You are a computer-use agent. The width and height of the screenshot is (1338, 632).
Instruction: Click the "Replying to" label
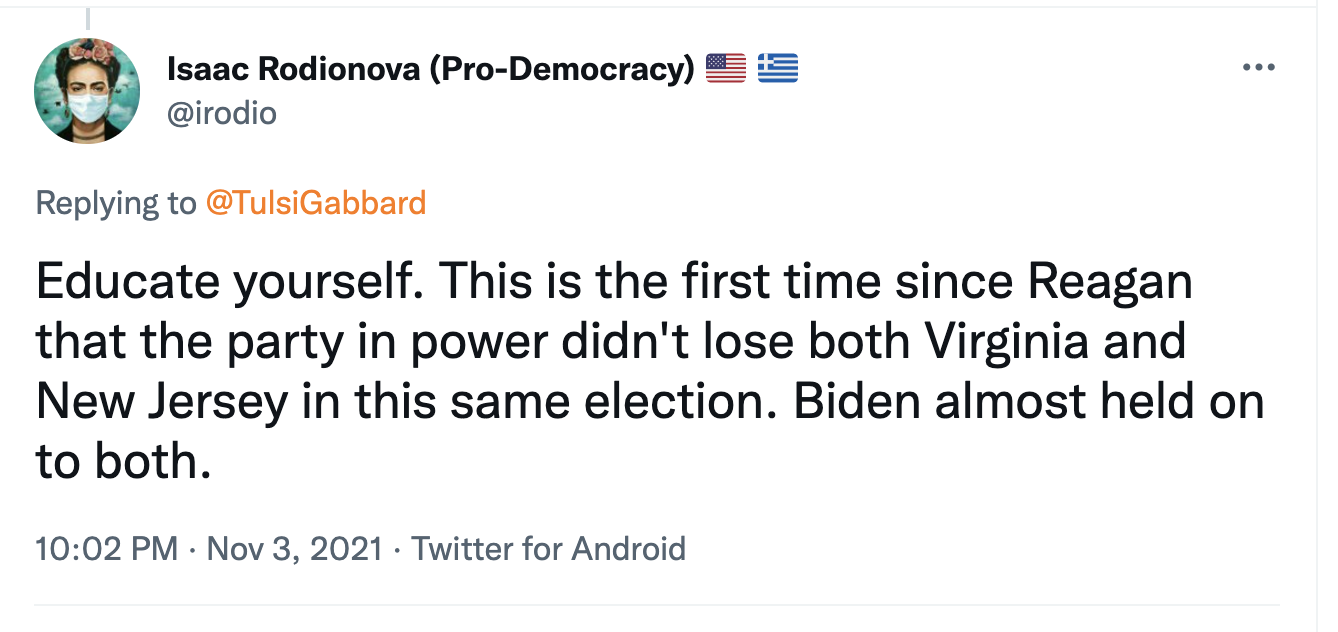116,203
